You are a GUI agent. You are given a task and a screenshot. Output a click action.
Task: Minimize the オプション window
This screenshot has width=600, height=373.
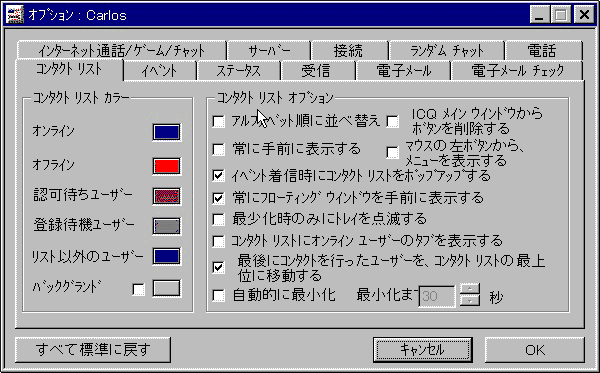[540, 15]
